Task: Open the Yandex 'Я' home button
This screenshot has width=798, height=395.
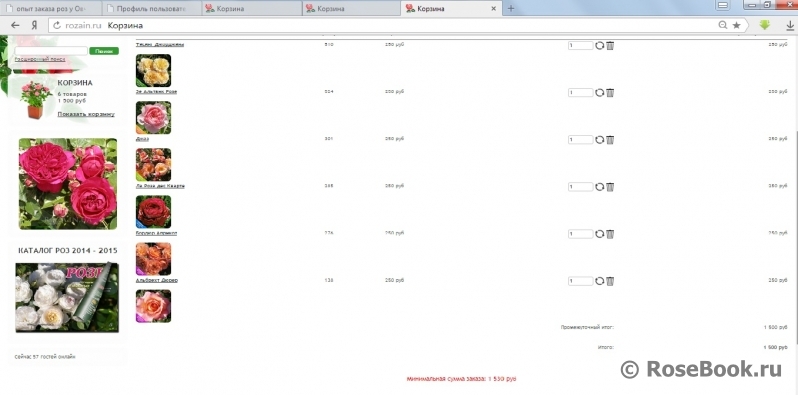Action: [34, 25]
